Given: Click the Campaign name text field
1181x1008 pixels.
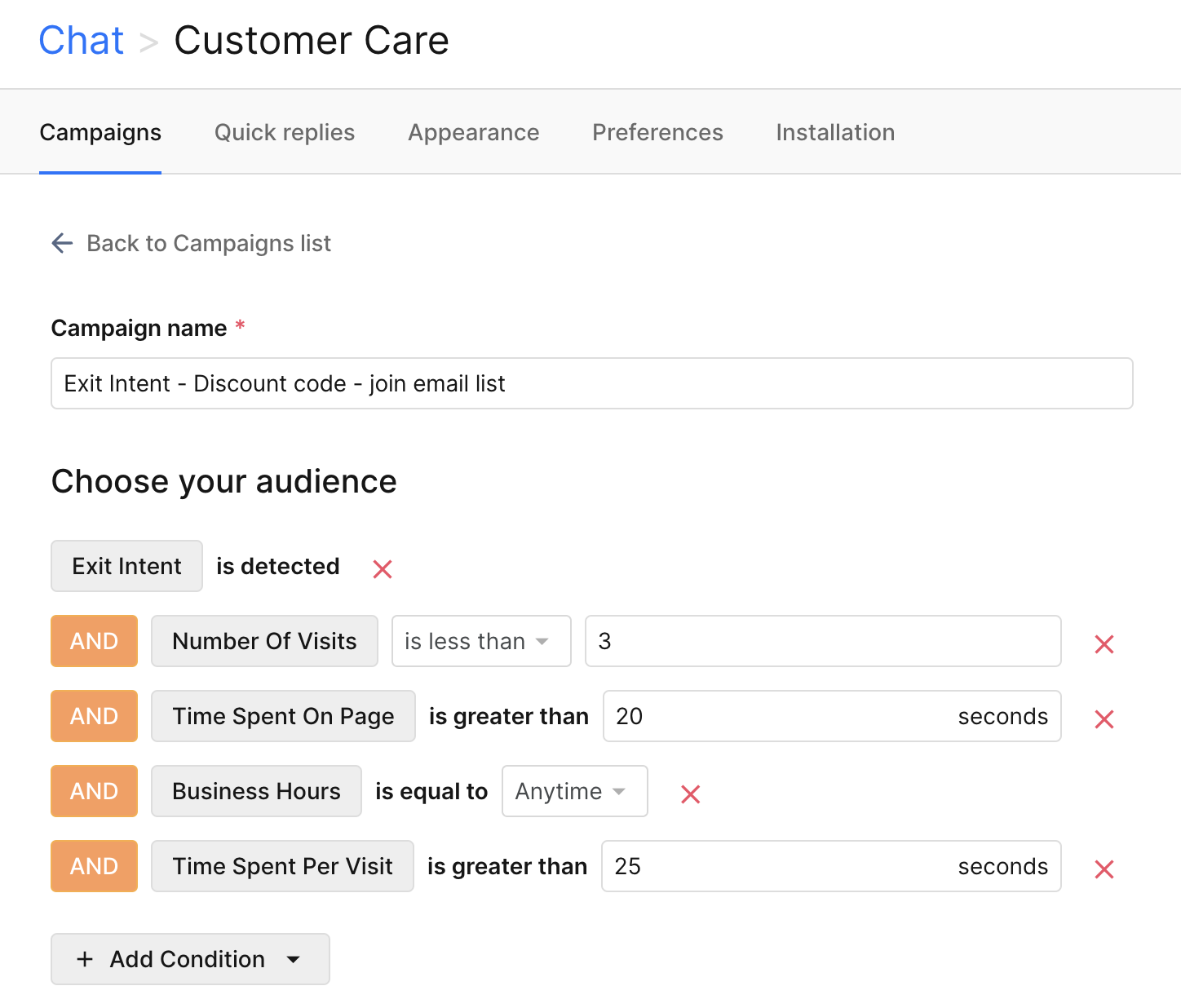Looking at the screenshot, I should click(x=591, y=383).
